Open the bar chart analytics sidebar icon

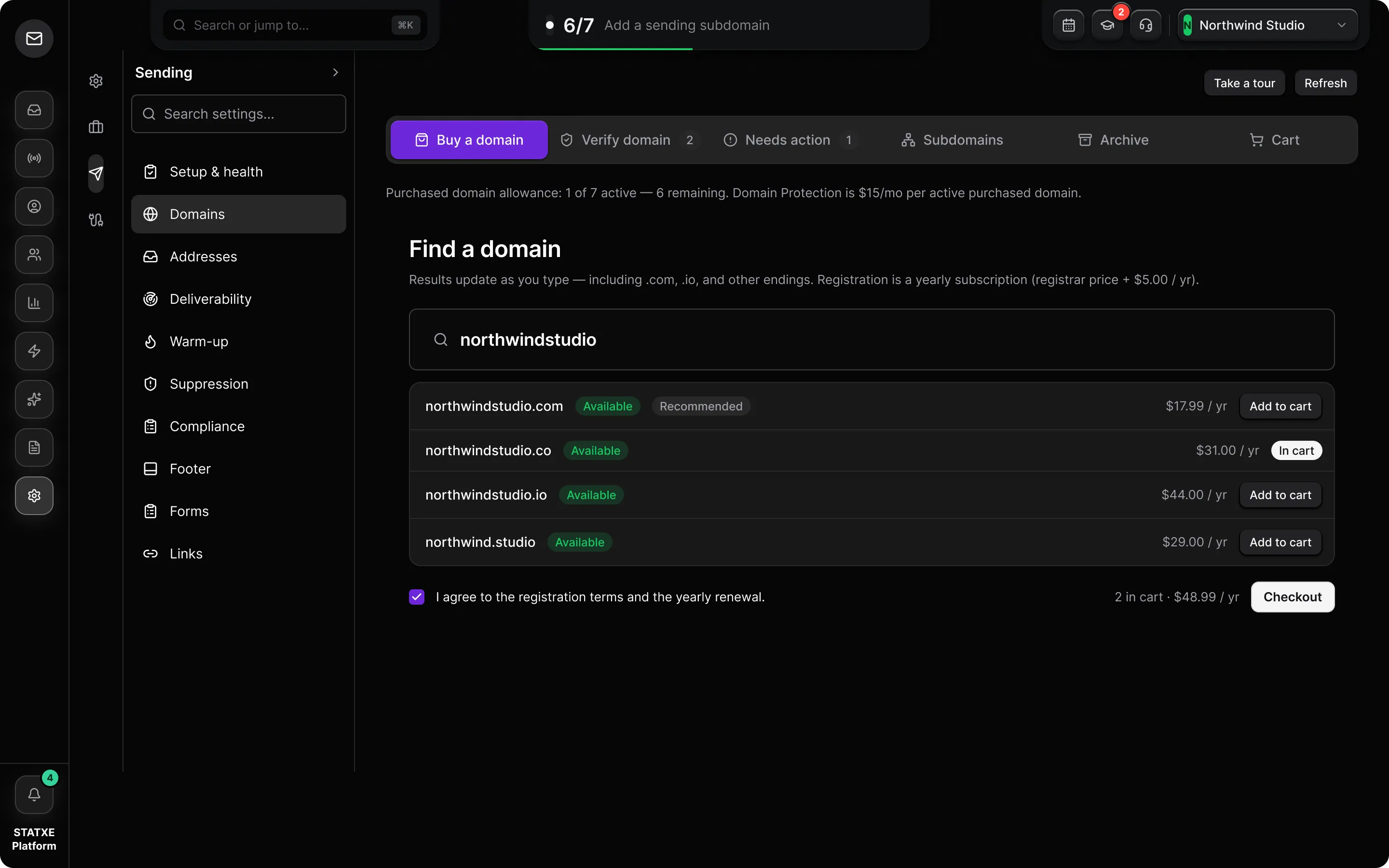pos(34,302)
